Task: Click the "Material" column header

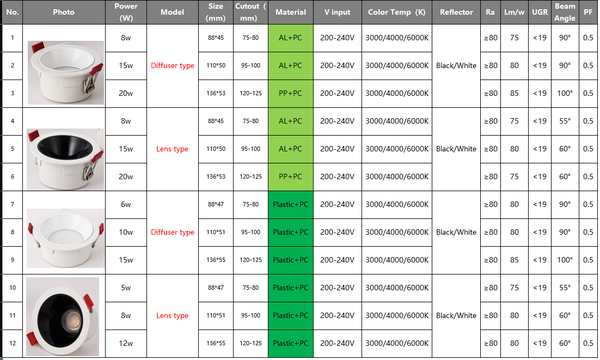Action: pos(291,12)
